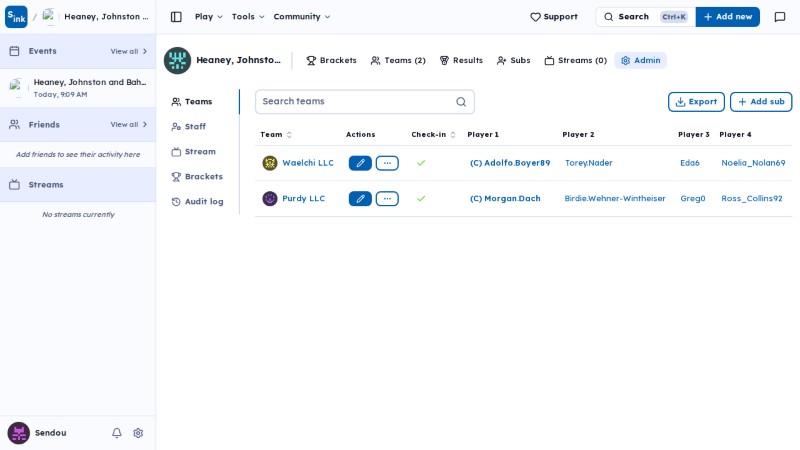Open the Subs tab
The image size is (800, 450).
point(513,60)
